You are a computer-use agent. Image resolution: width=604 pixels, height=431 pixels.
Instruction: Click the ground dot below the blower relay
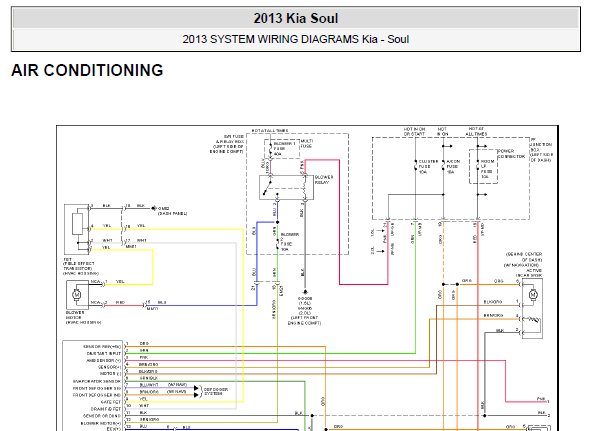(305, 292)
